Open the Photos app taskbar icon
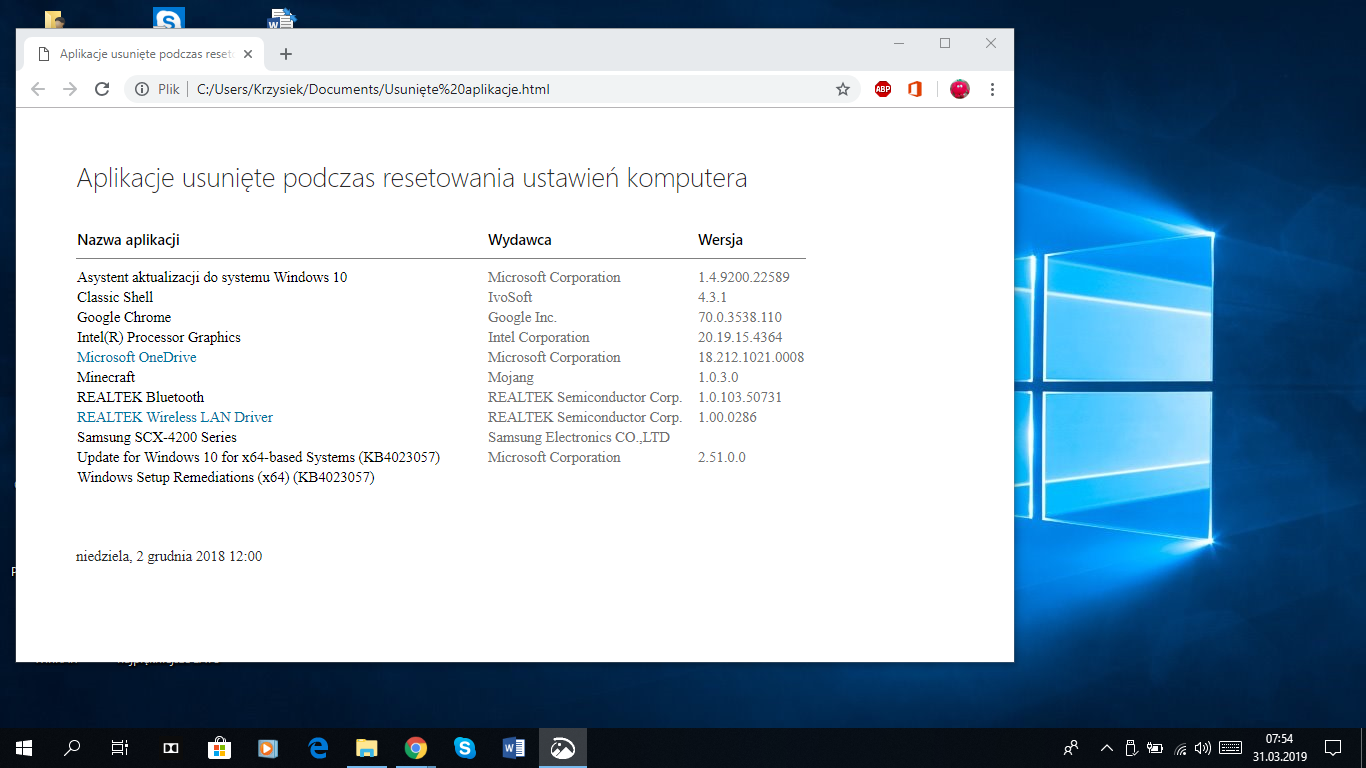Viewport: 1366px width, 768px height. [563, 747]
